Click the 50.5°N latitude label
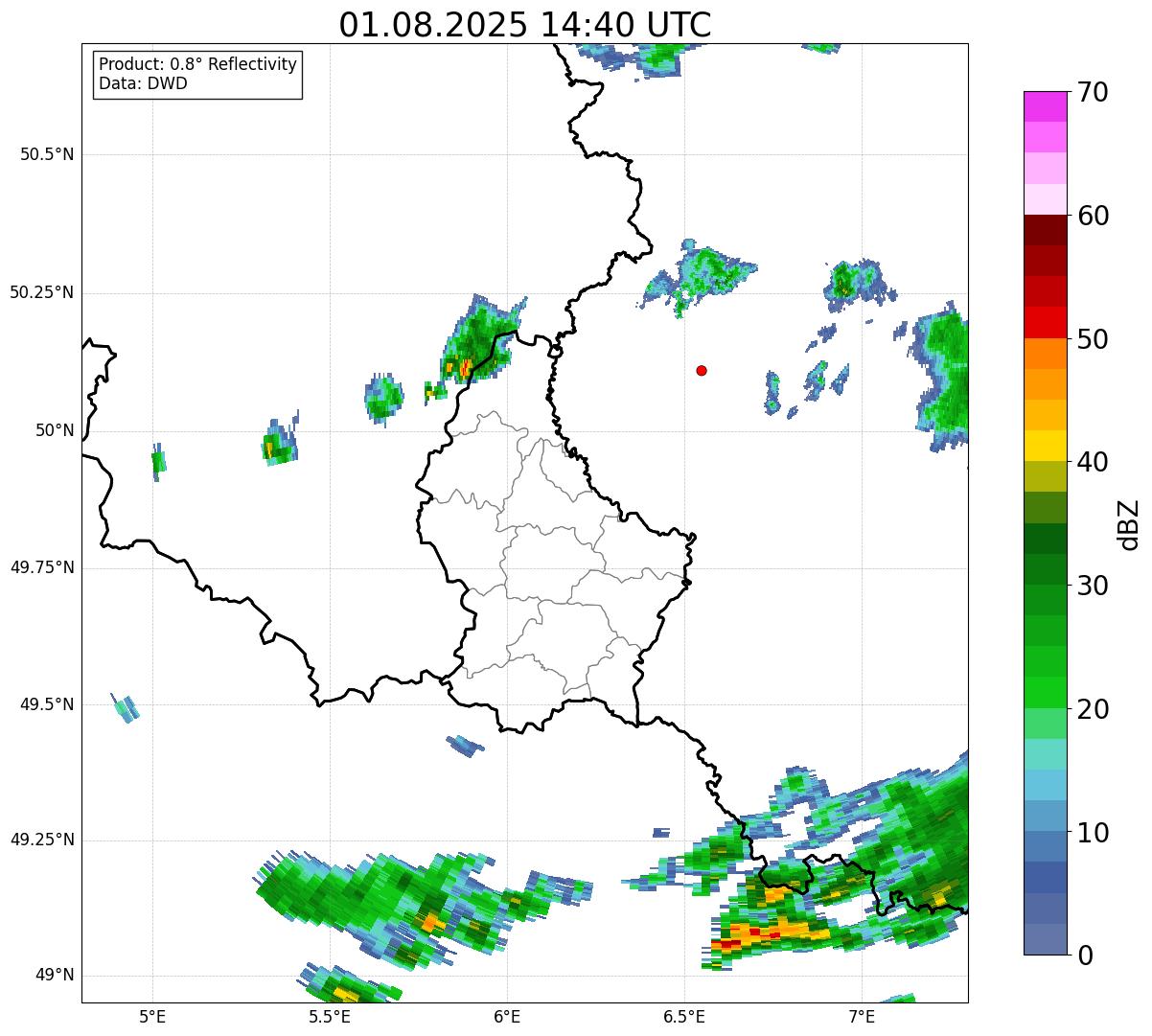Image resolution: width=1152 pixels, height=1036 pixels. pyautogui.click(x=47, y=154)
